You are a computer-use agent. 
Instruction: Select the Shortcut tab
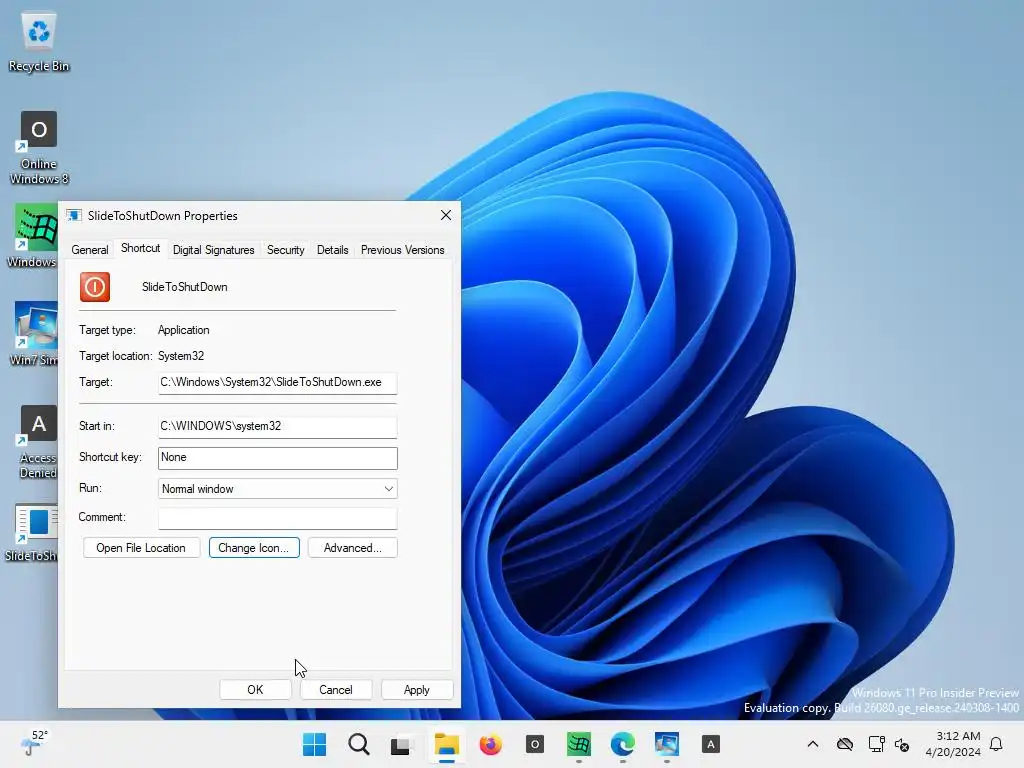coord(140,248)
